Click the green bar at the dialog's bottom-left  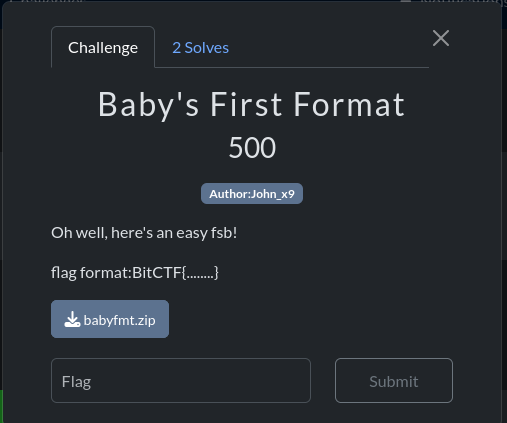[1, 406]
